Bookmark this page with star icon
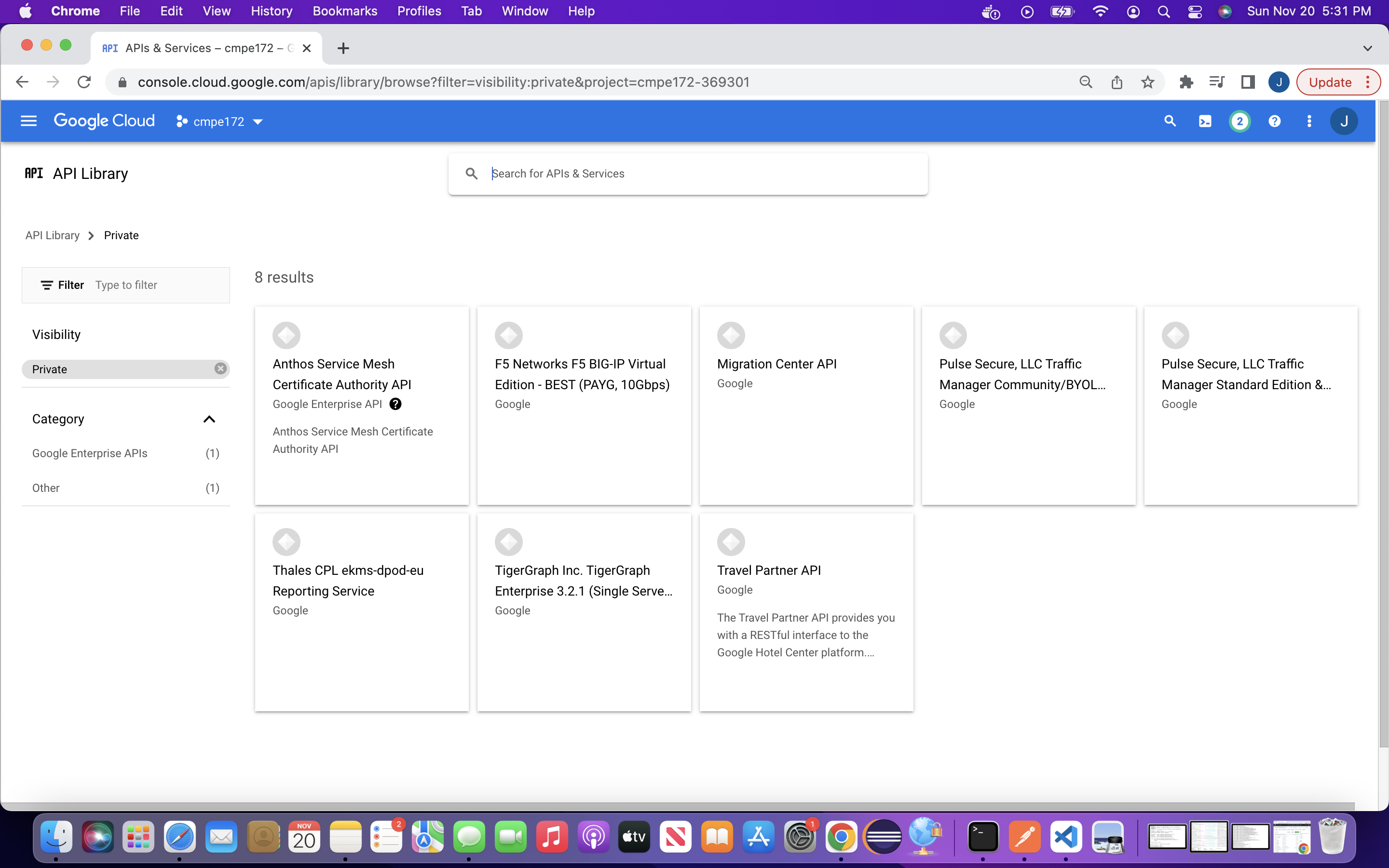Viewport: 1389px width, 868px height. click(1147, 82)
